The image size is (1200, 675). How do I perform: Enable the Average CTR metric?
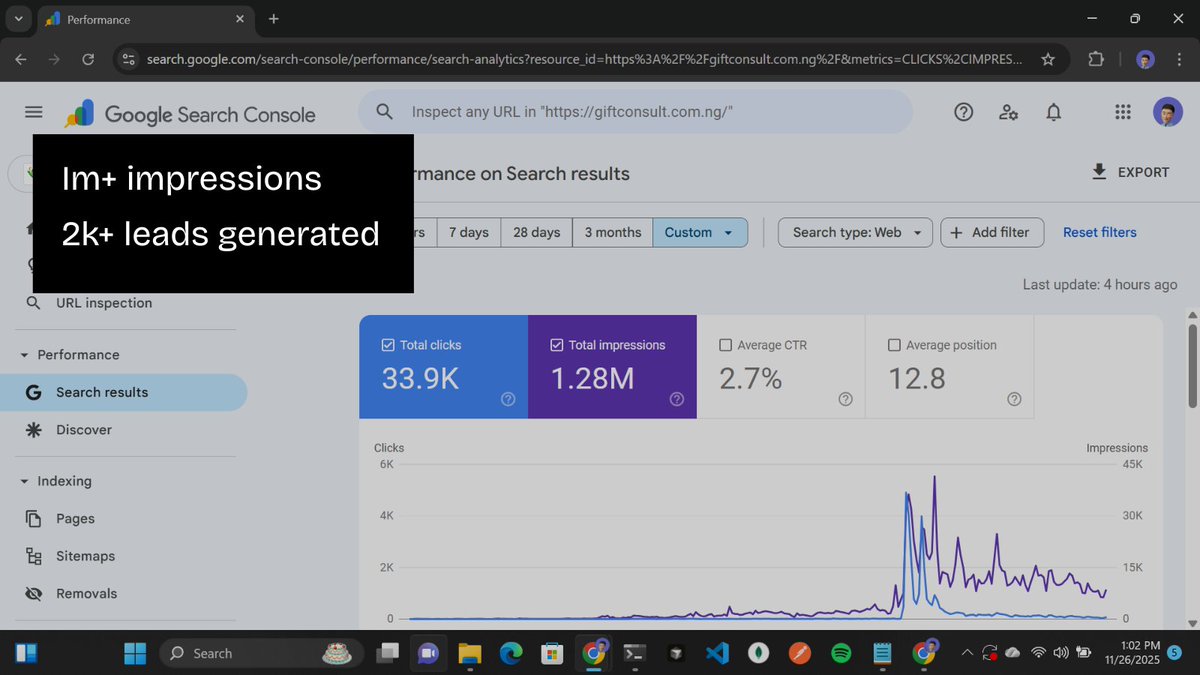(x=725, y=344)
